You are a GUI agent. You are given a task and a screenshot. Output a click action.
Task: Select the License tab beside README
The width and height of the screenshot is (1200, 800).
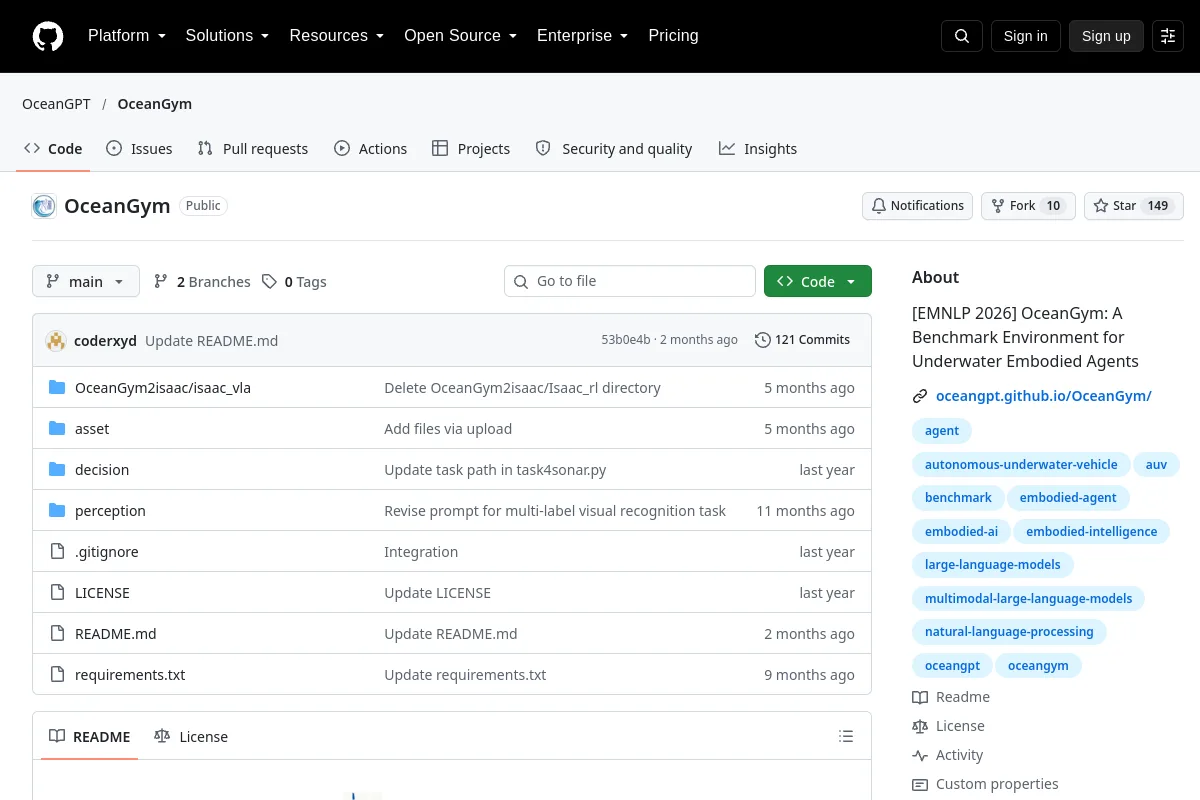pyautogui.click(x=191, y=737)
